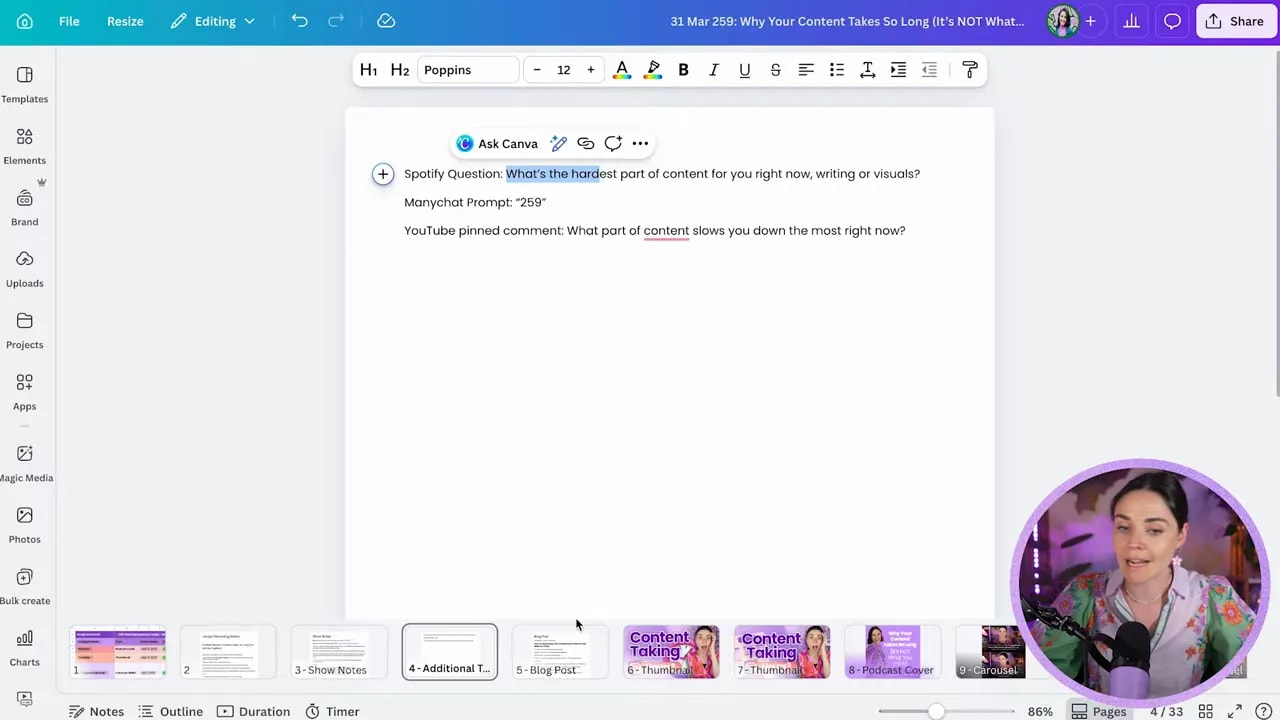
Task: Change text alignment
Action: pyautogui.click(x=806, y=70)
